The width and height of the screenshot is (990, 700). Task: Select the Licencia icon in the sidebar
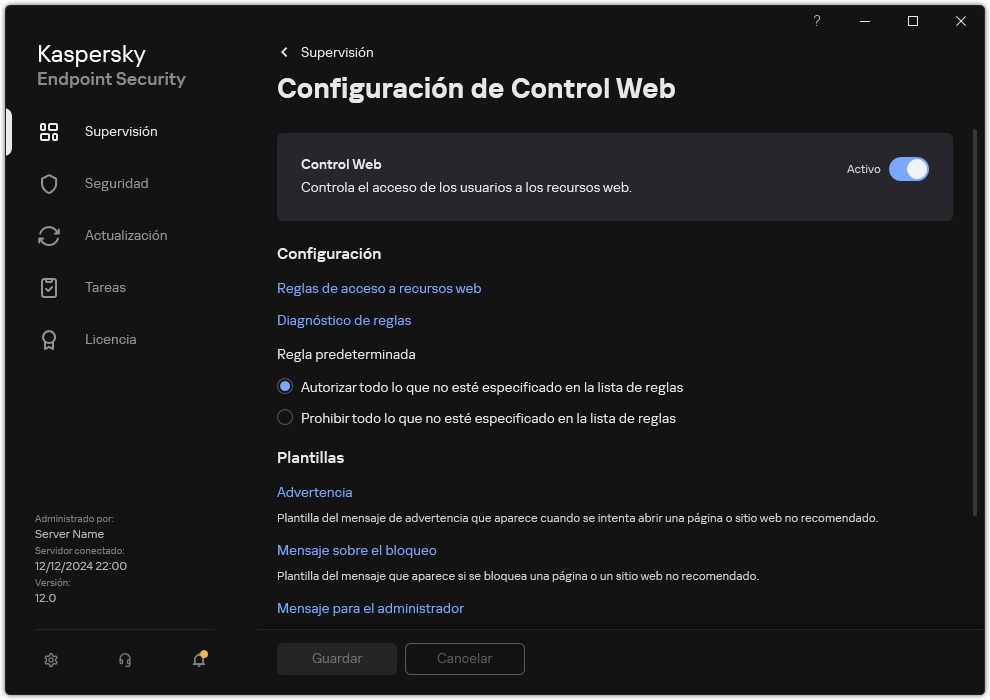coord(49,339)
